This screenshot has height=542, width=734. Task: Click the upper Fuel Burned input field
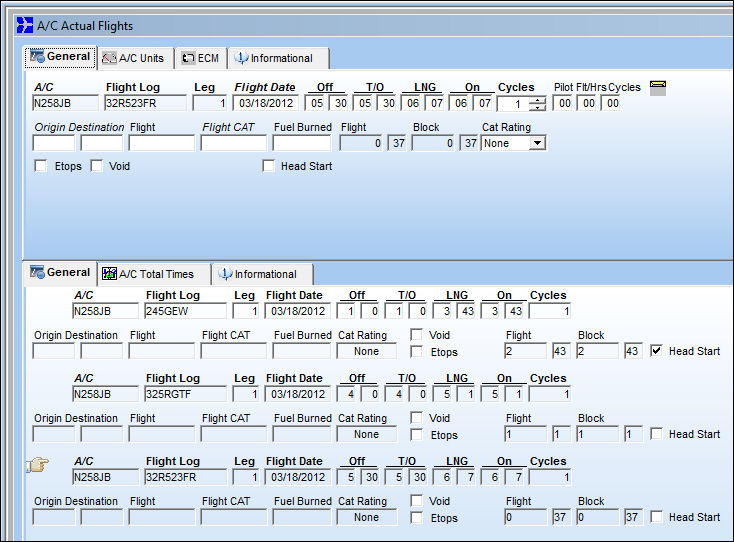point(302,143)
